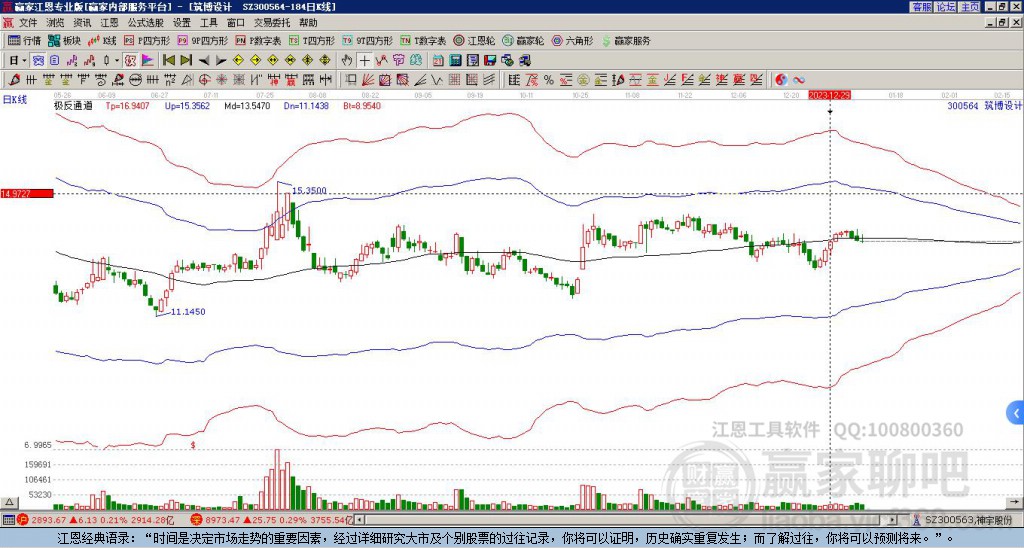Click the 300564 筑博设计 stock label
This screenshot has width=1024, height=548.
click(x=984, y=105)
